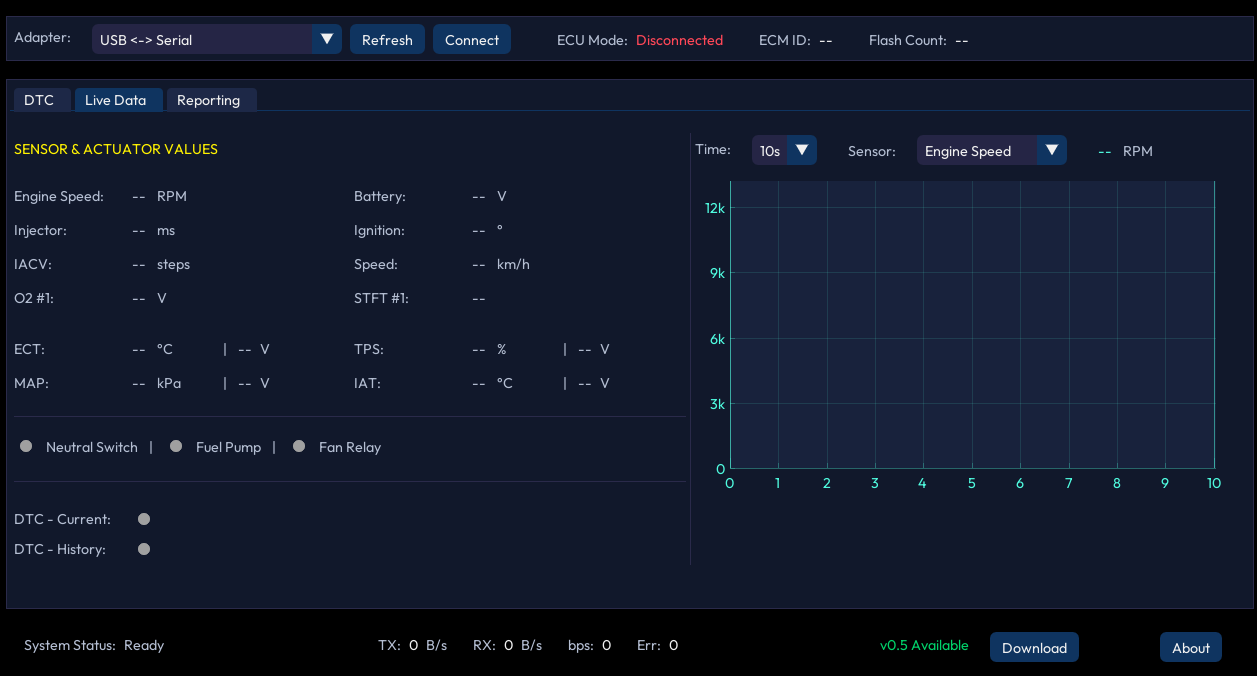Click the 3k label on chart axis

click(717, 404)
